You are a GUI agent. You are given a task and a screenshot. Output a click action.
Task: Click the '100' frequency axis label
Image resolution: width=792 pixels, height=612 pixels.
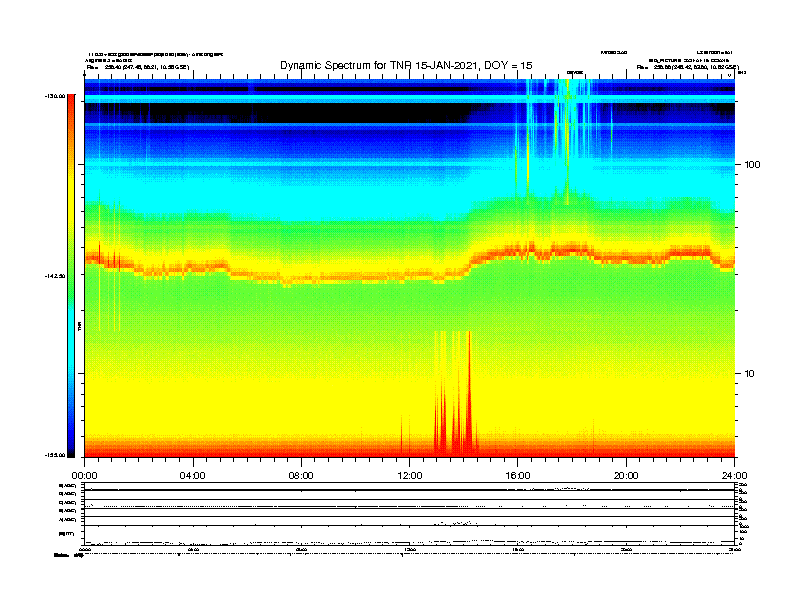pos(752,165)
